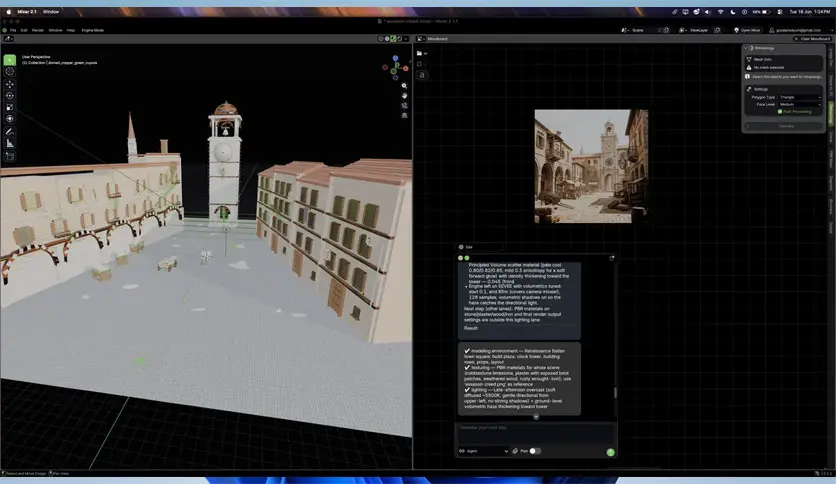Open the Edit menu
Screen dimensions: 836x484
(x=24, y=30)
